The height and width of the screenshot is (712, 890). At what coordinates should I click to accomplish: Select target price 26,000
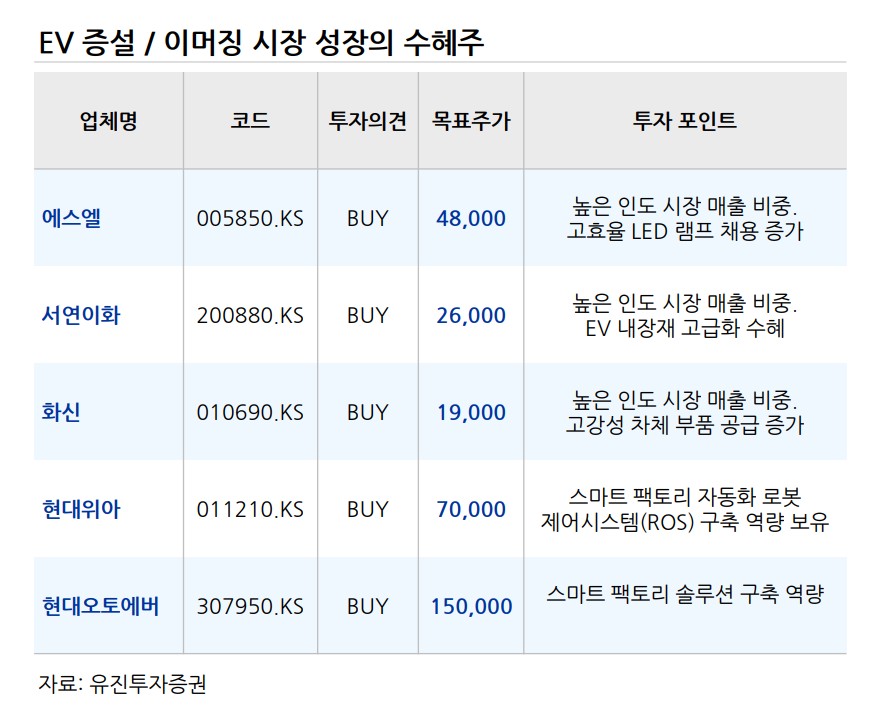click(x=471, y=316)
